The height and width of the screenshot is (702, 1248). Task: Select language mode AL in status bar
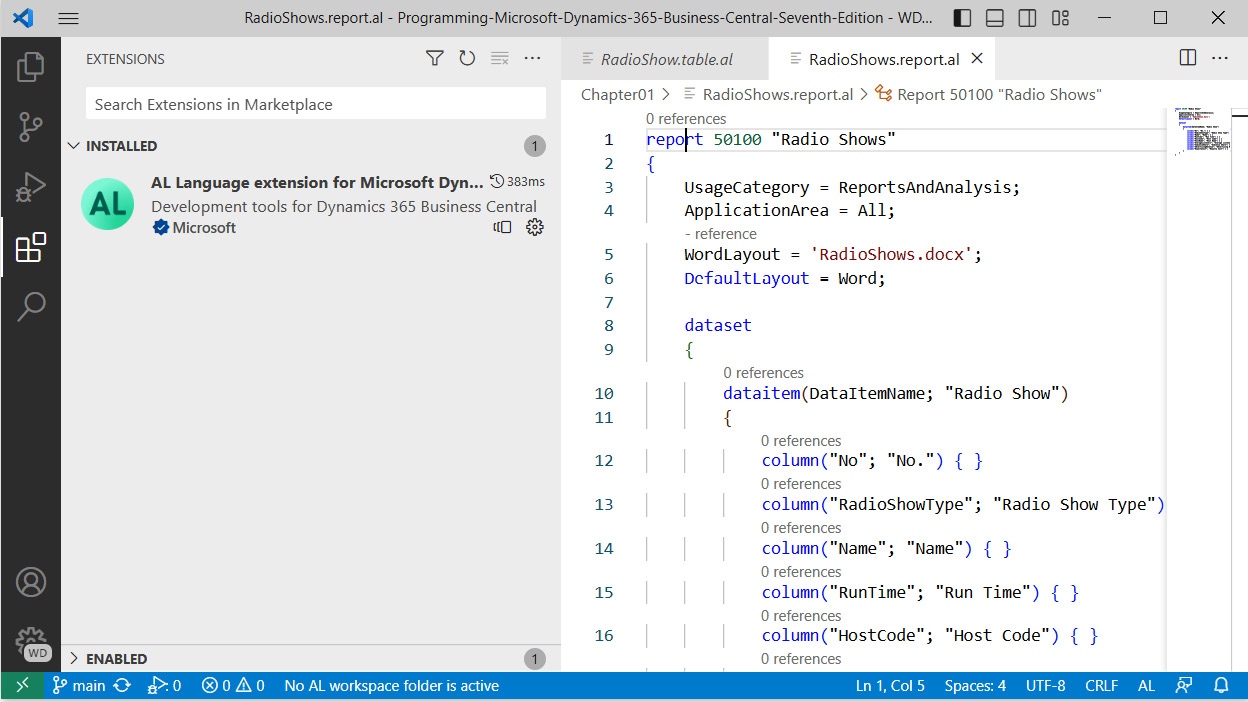pos(1146,686)
